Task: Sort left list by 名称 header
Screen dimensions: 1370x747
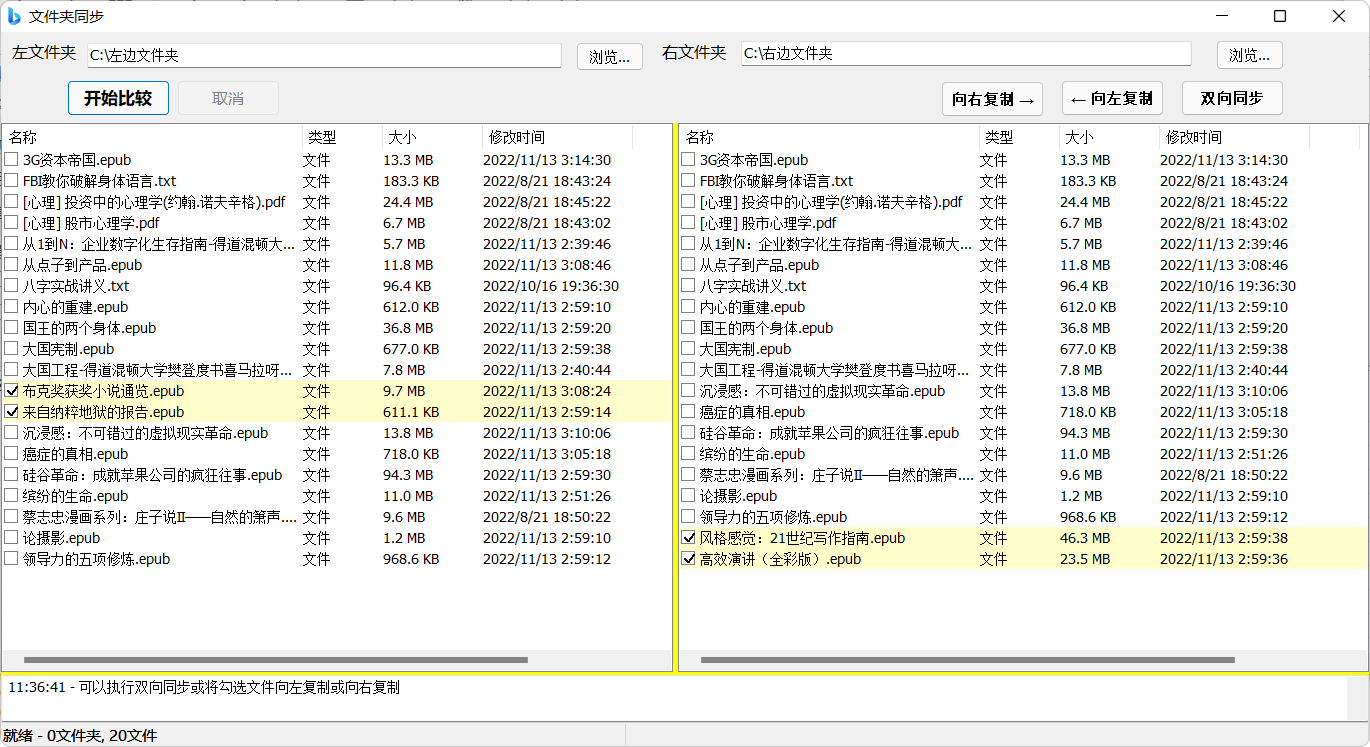Action: (23, 137)
